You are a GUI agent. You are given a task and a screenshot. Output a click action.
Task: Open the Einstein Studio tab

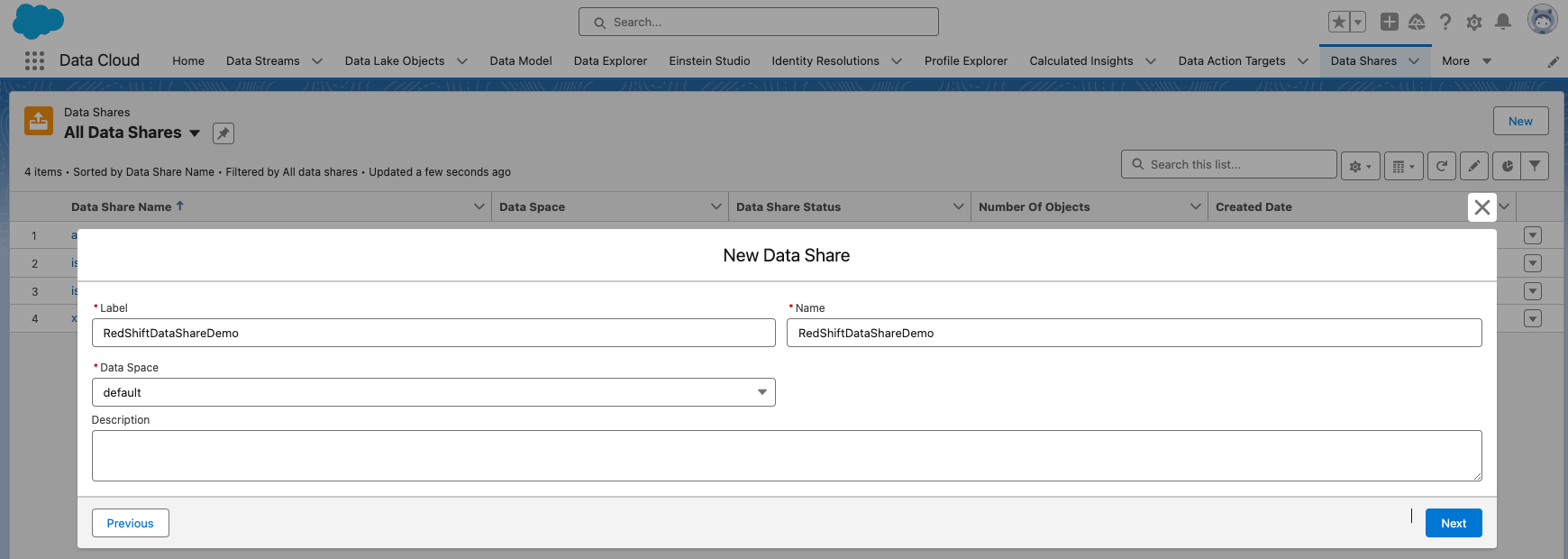(x=709, y=61)
